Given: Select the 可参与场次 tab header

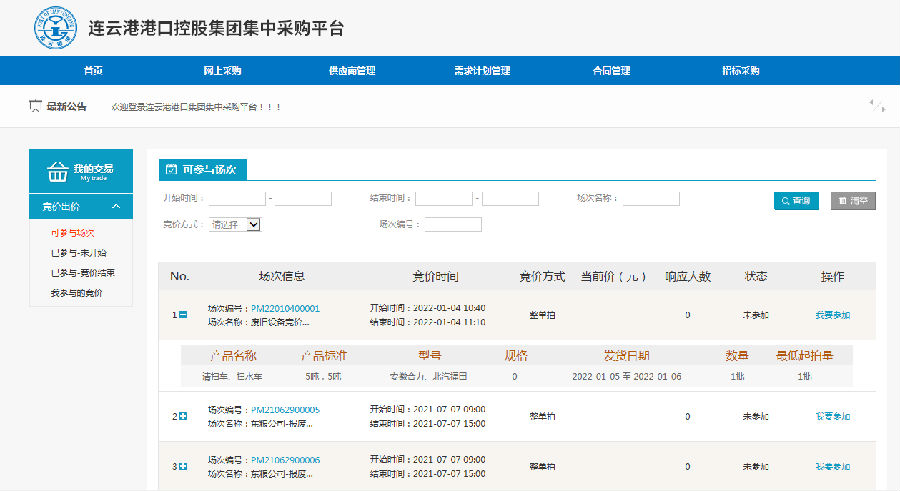Looking at the screenshot, I should point(203,169).
